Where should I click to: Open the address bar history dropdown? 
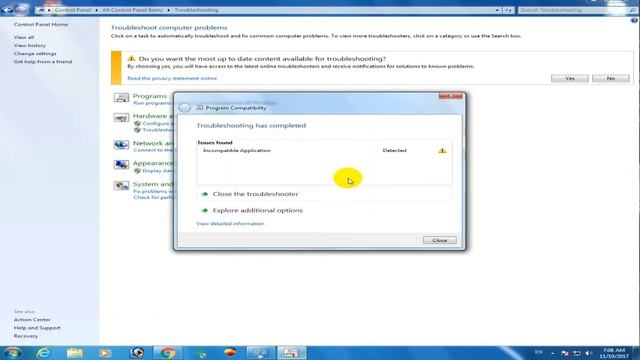[497, 10]
